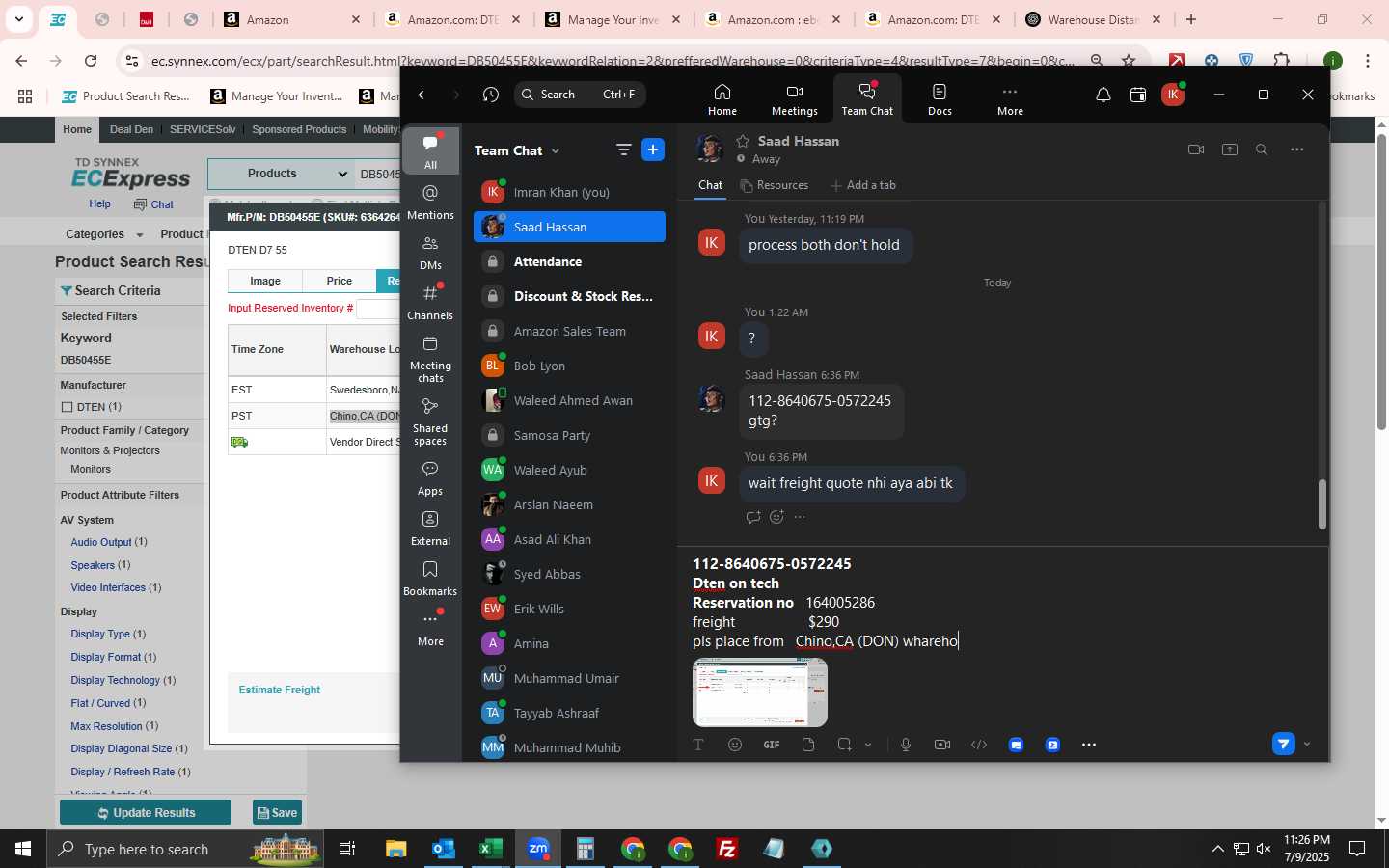Expand the Categories menu in ECExpress

point(104,234)
